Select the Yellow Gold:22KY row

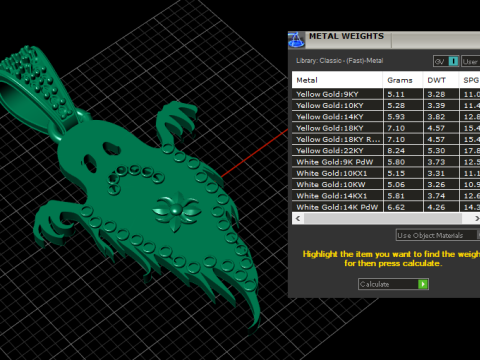click(x=386, y=151)
